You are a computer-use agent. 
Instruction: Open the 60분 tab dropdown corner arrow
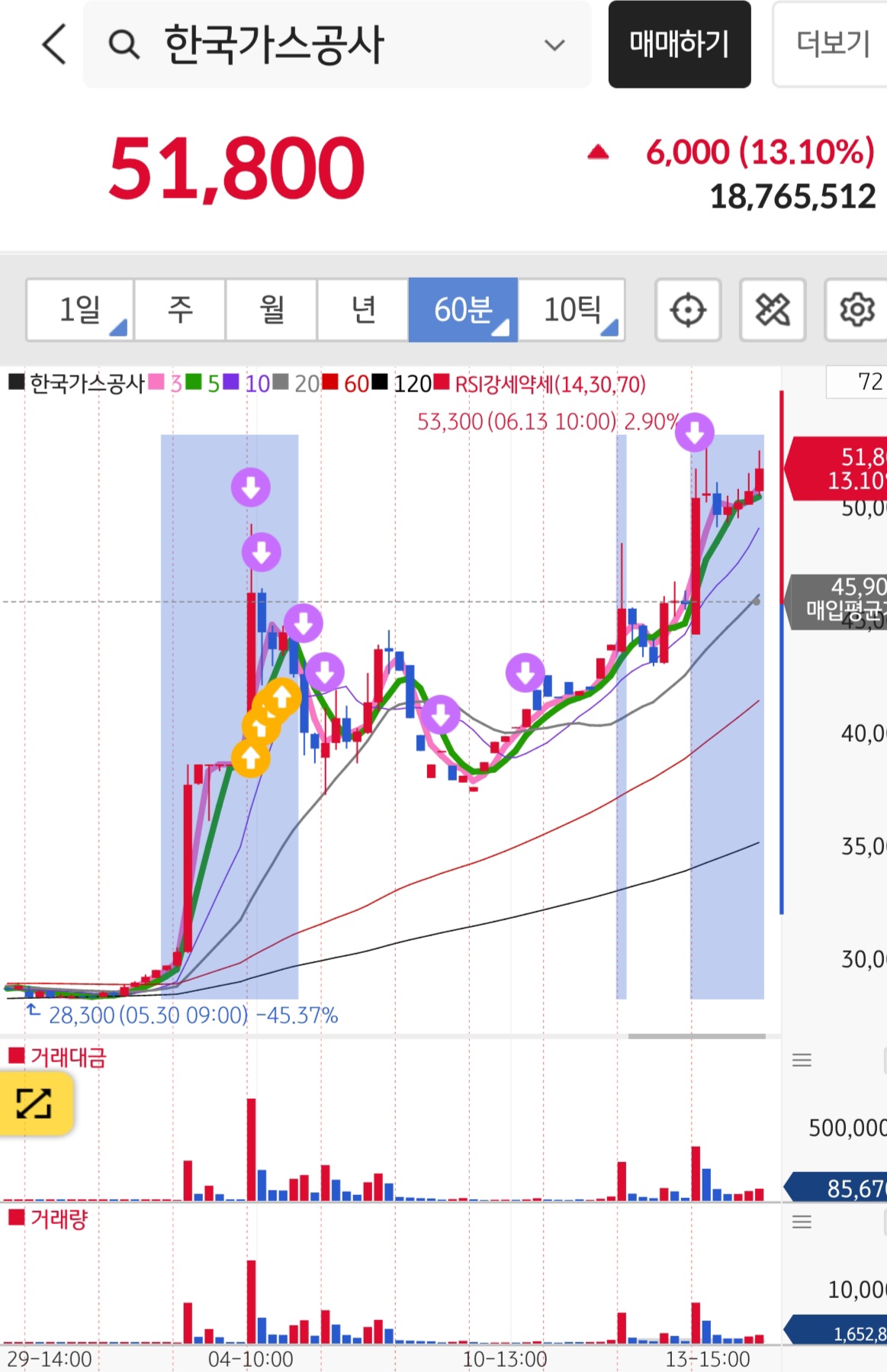(501, 328)
